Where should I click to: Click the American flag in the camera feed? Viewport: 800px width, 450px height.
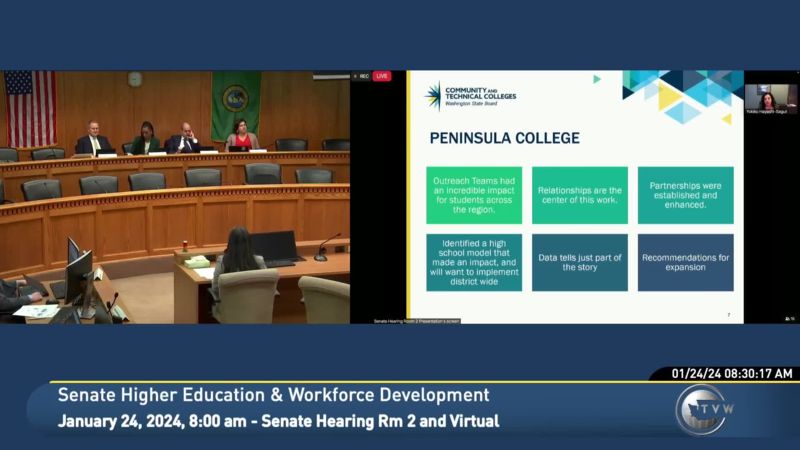pyautogui.click(x=31, y=109)
